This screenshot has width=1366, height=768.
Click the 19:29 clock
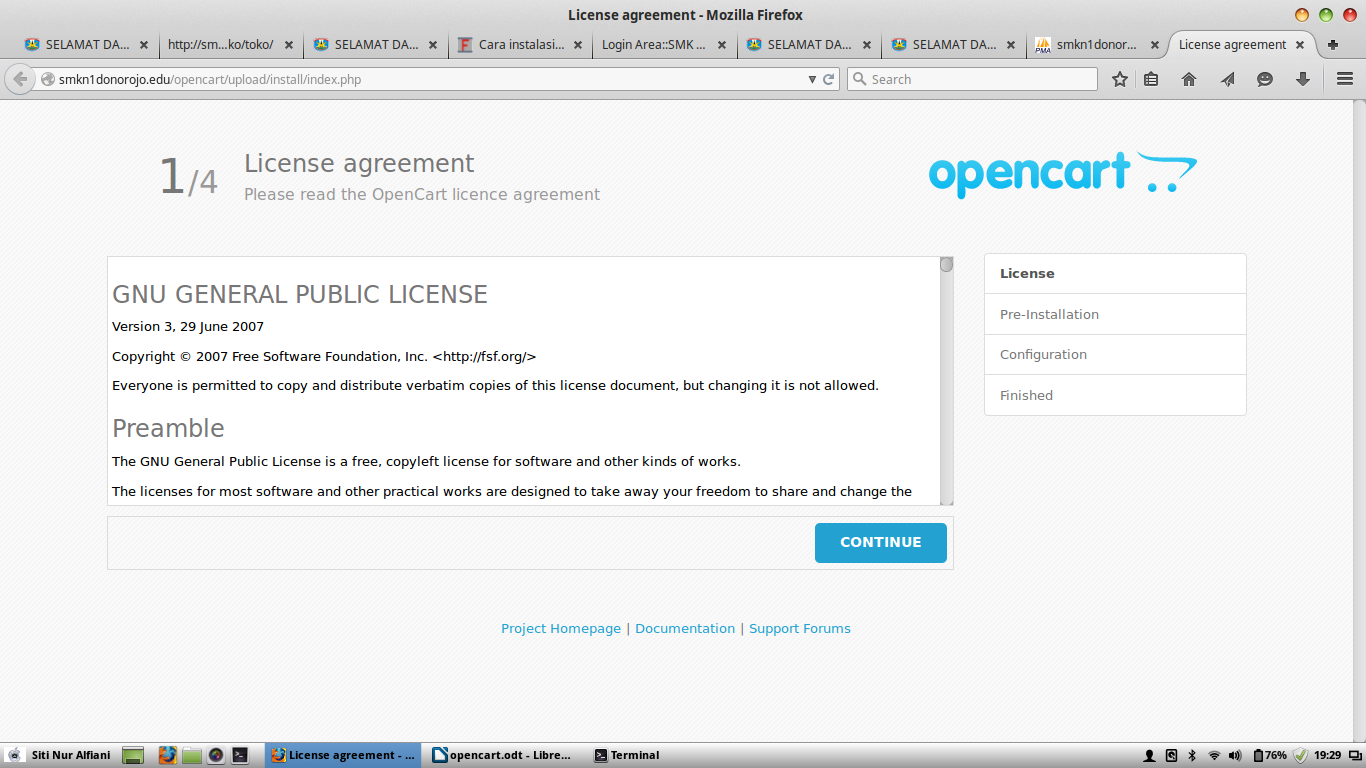pyautogui.click(x=1327, y=755)
